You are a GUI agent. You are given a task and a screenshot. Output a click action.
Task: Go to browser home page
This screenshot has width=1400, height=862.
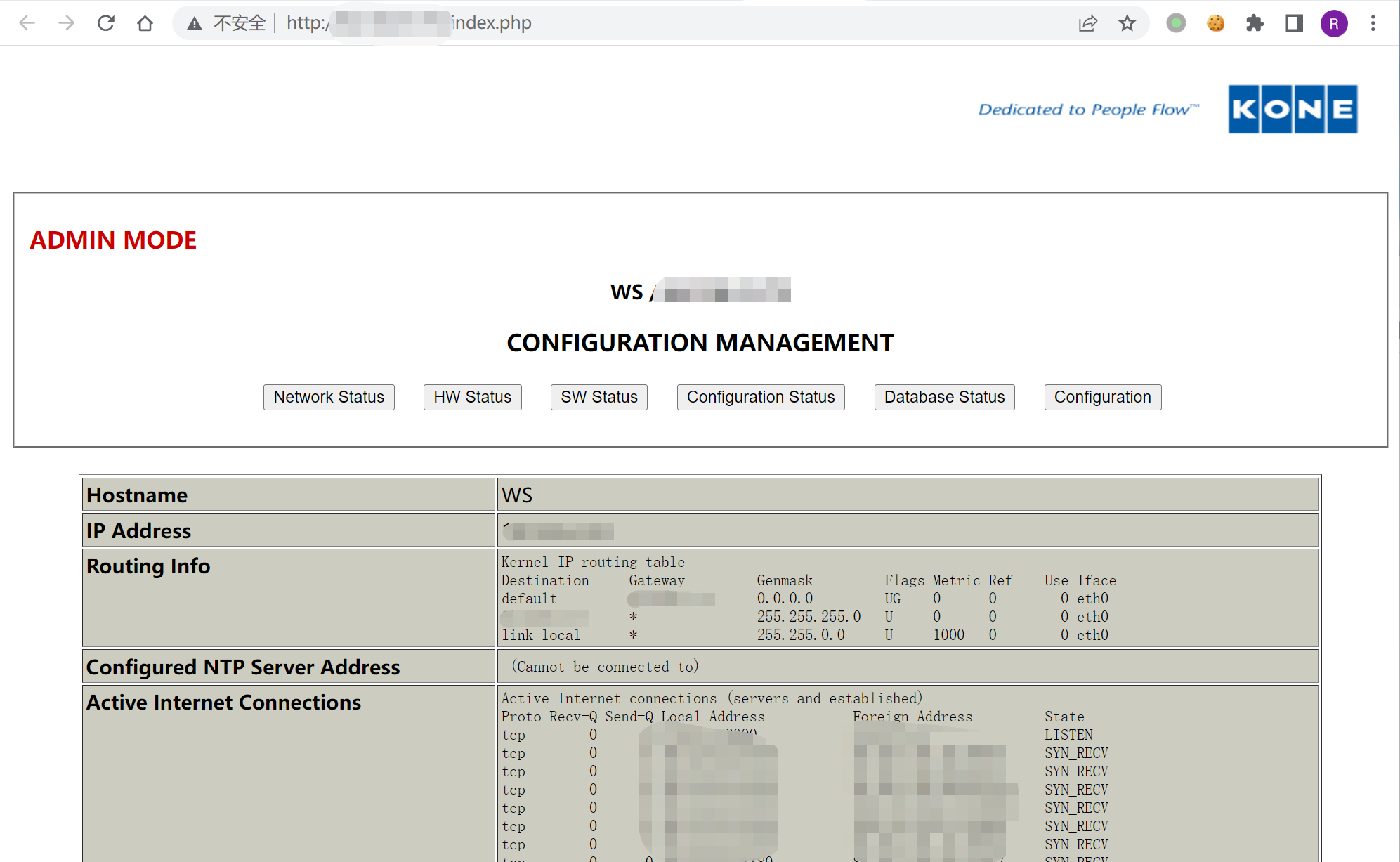click(x=145, y=23)
